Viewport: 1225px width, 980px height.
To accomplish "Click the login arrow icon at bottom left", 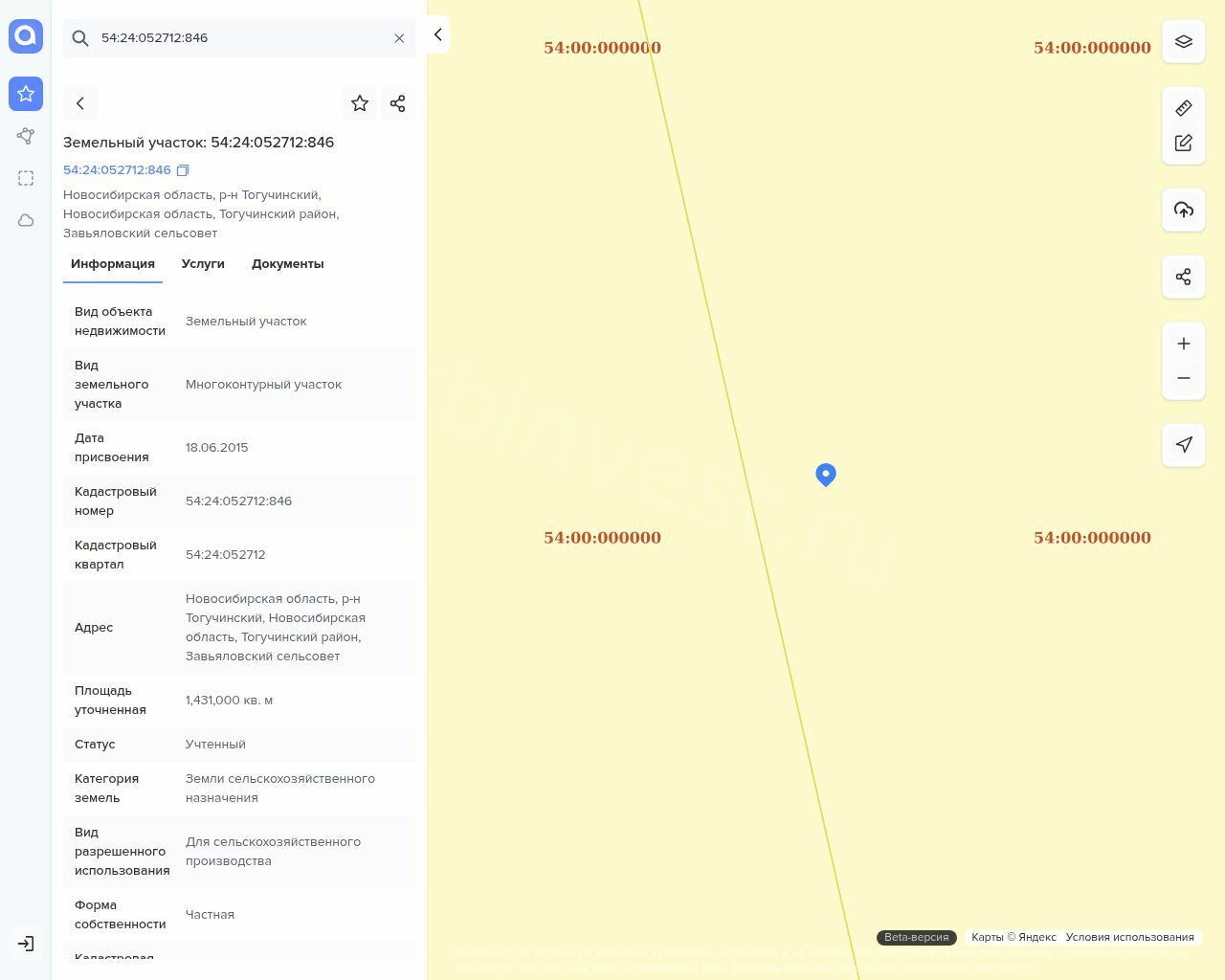I will 26,944.
